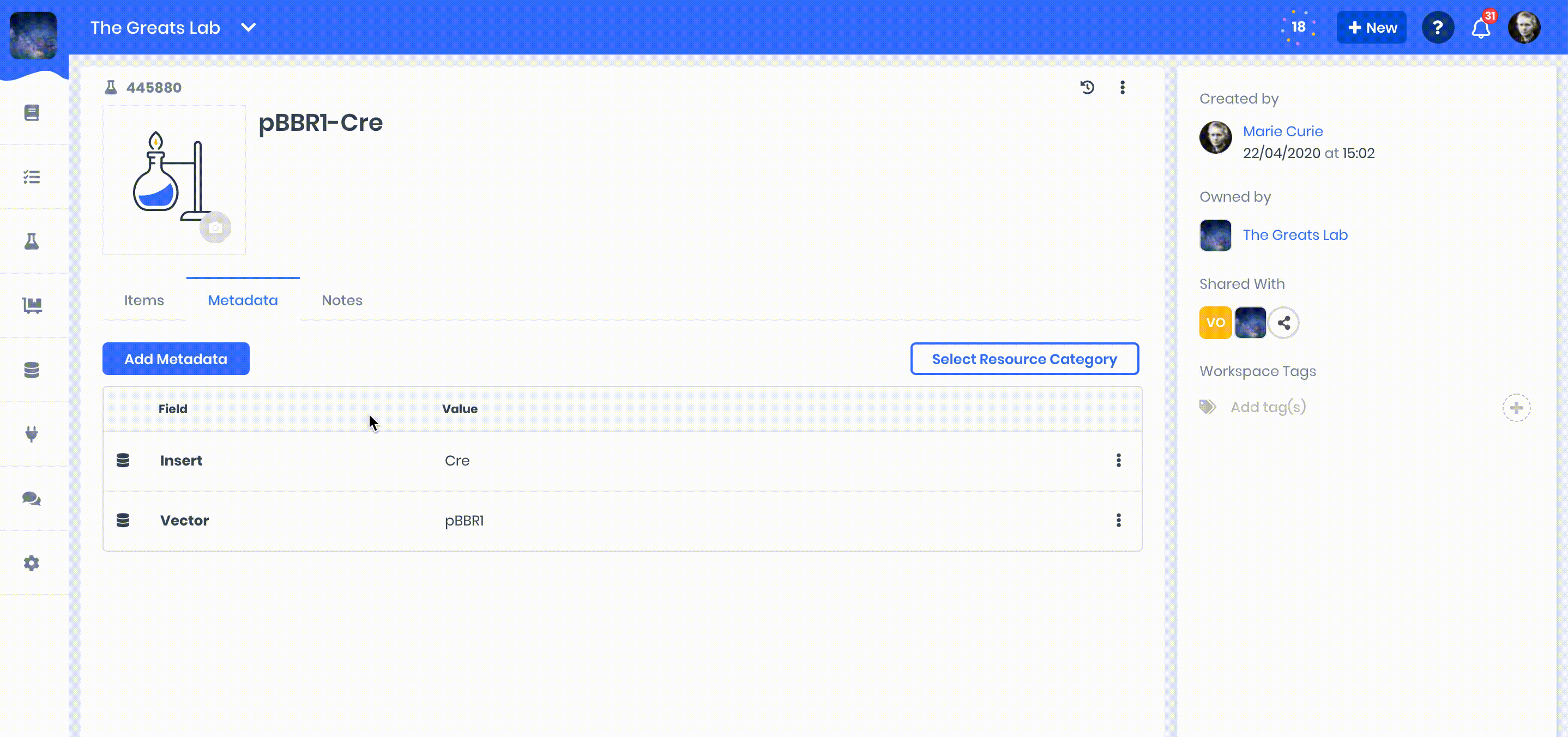The width and height of the screenshot is (1568, 737).
Task: Open the resource three-dot menu next to history
Action: [x=1123, y=87]
